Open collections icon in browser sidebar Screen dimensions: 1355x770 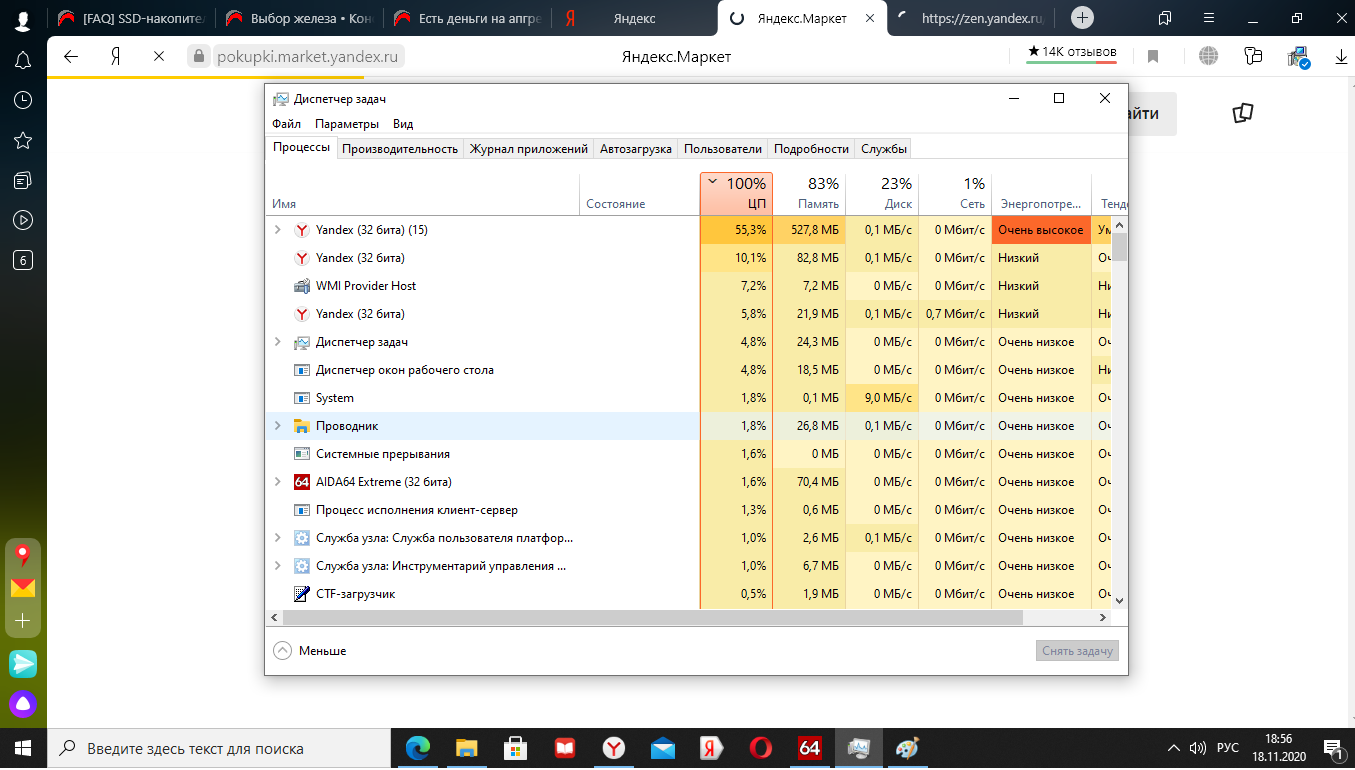pos(22,180)
